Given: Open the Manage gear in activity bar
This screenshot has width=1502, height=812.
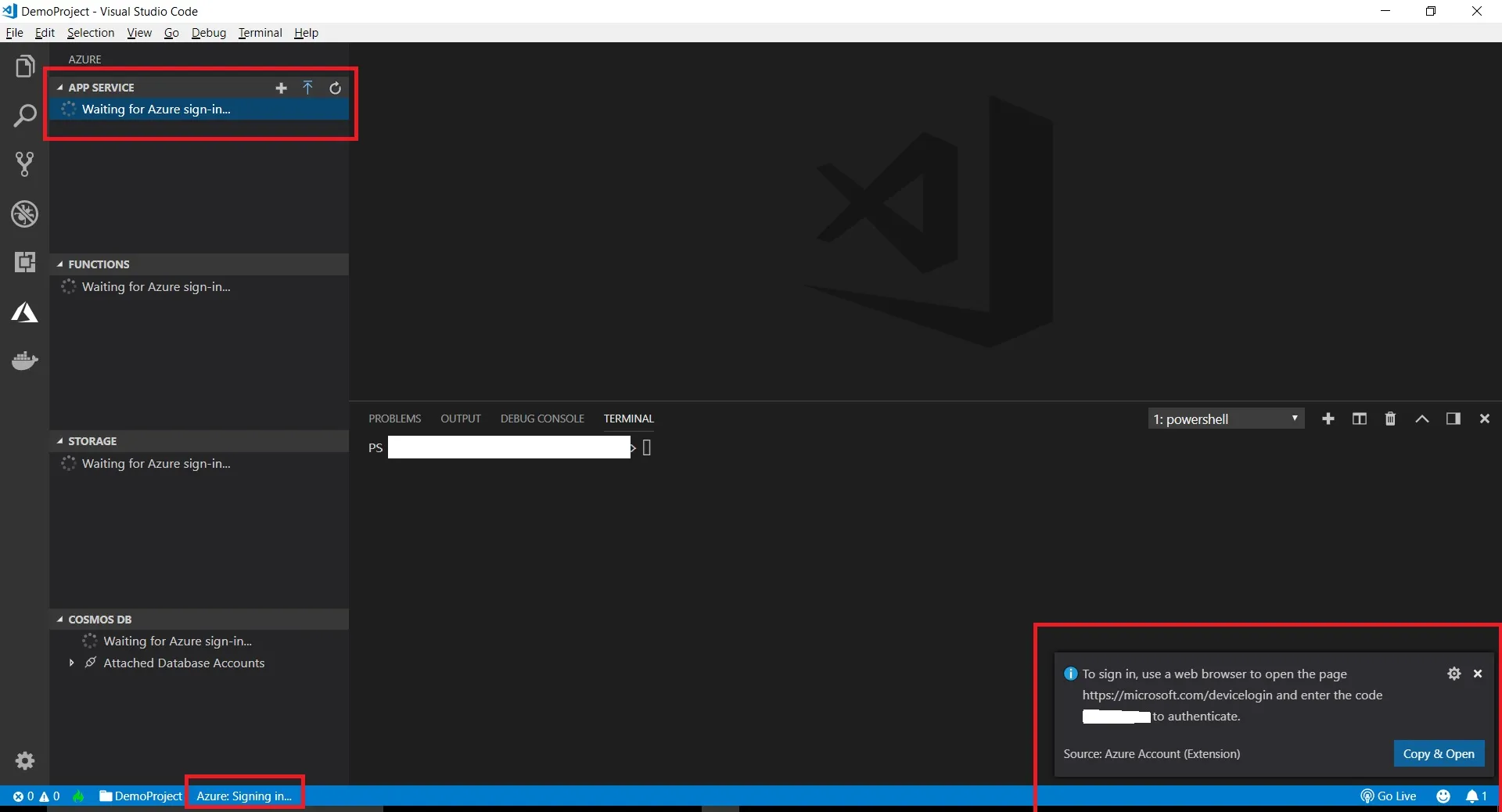Looking at the screenshot, I should (x=25, y=760).
